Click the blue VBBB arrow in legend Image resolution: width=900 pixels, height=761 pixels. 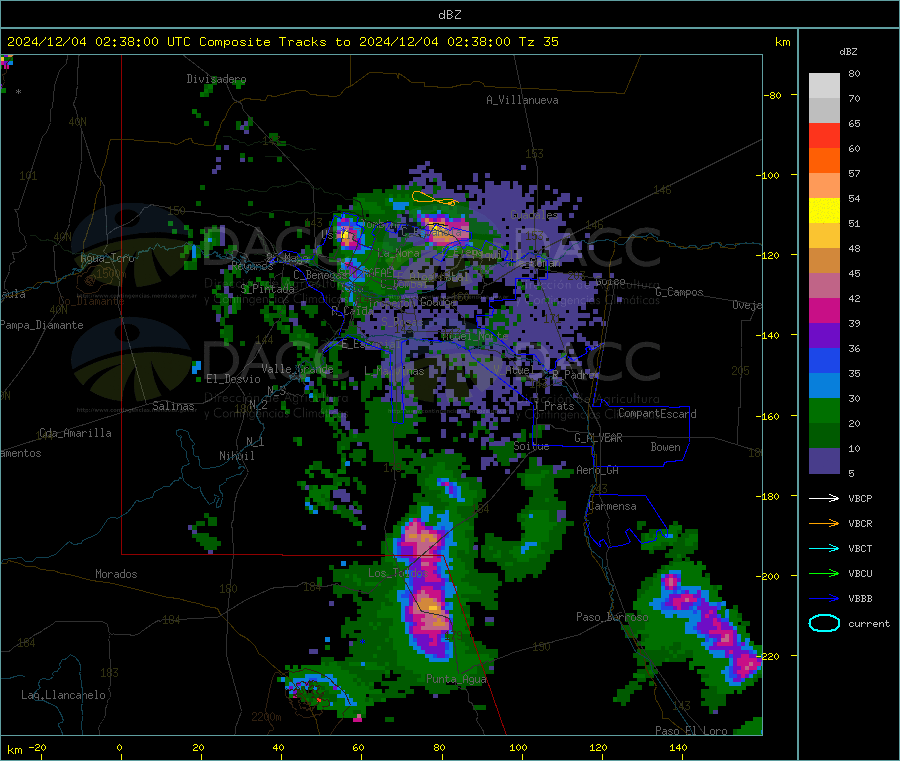click(x=824, y=599)
